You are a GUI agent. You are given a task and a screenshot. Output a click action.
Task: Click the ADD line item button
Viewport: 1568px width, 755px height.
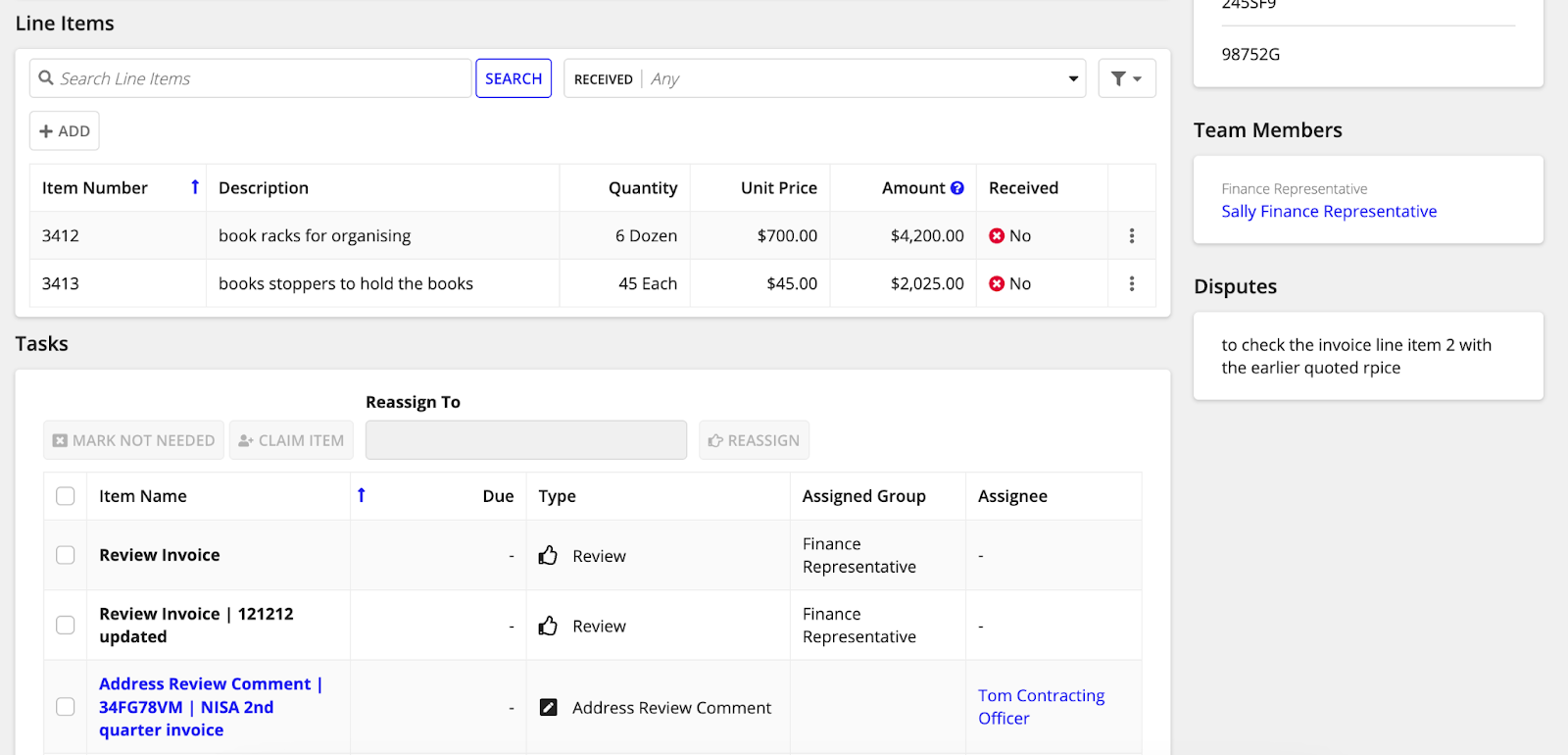tap(65, 131)
